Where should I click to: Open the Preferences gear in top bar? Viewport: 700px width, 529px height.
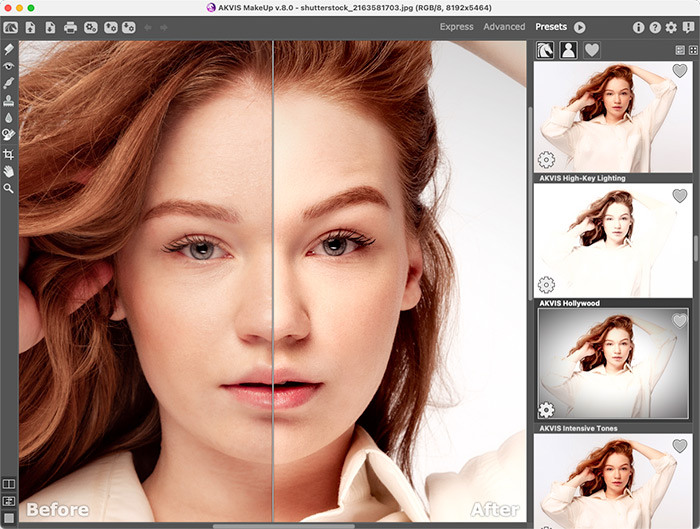[671, 27]
